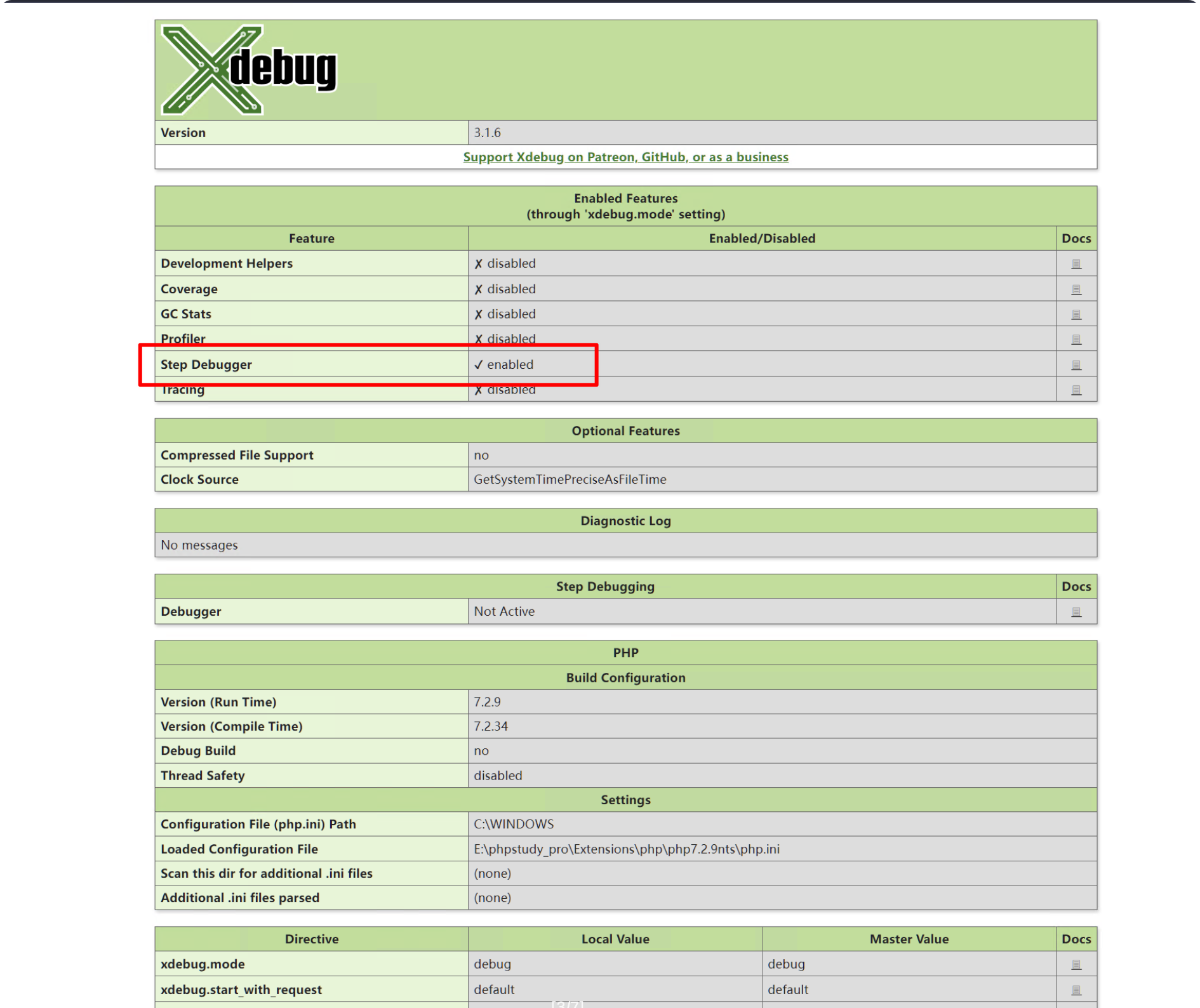
Task: Open docs icon for Profiler row
Action: 1076,339
